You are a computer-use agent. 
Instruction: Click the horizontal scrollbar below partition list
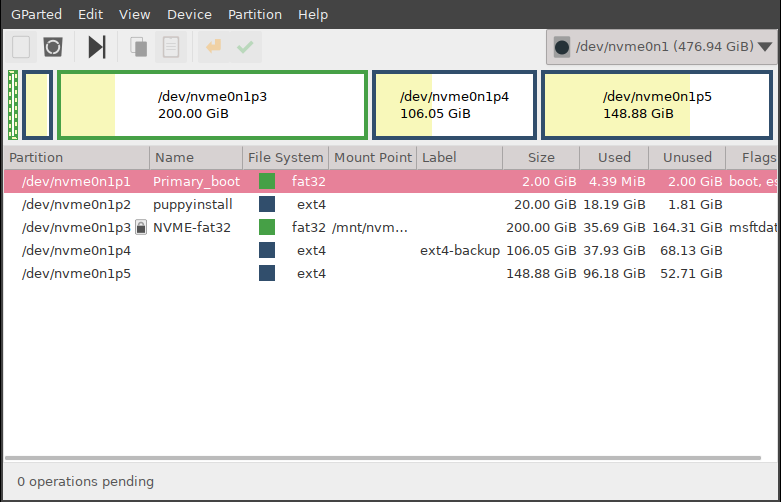383,458
